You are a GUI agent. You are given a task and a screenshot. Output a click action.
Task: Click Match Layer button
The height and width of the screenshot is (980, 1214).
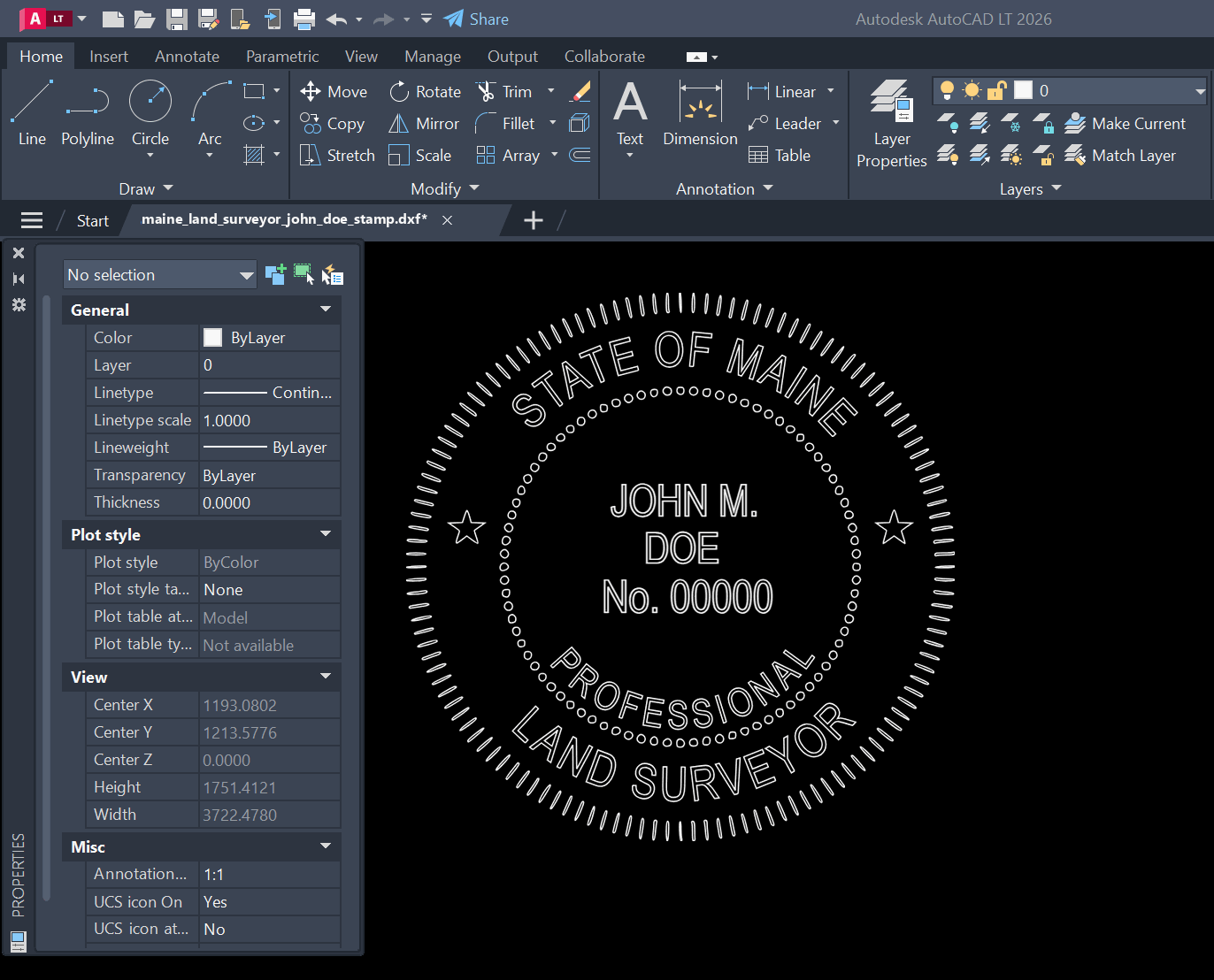1120,156
